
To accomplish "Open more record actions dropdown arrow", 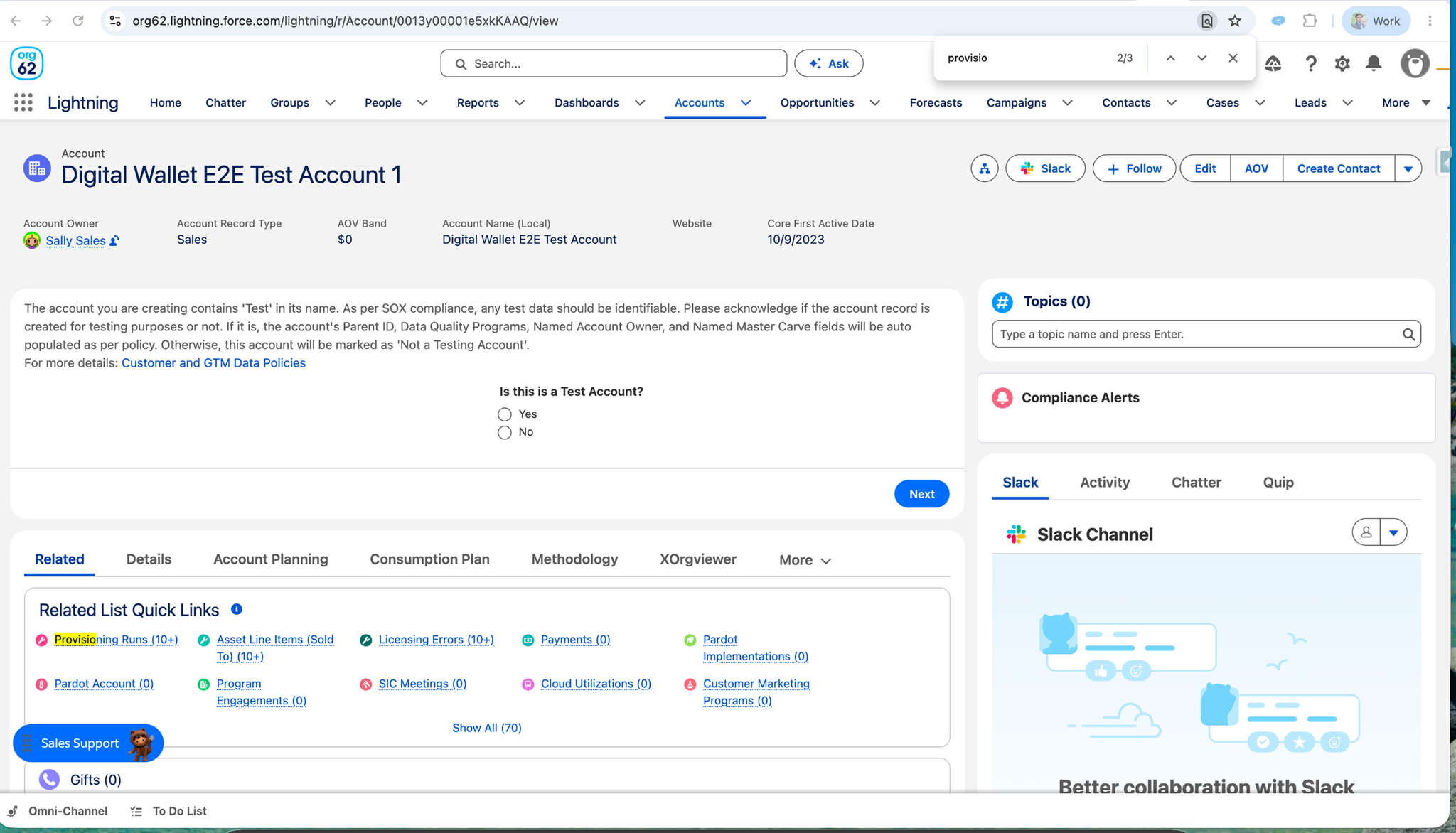I will [x=1408, y=168].
